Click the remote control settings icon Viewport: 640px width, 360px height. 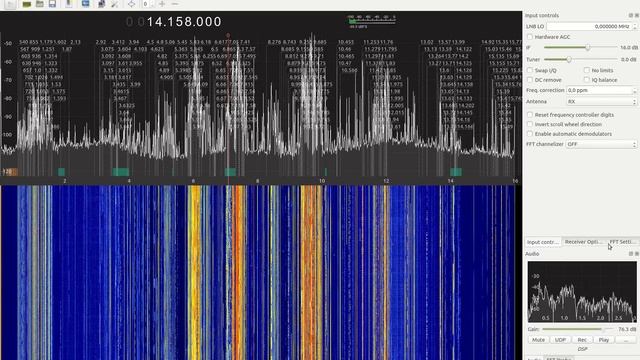(x=101, y=4)
